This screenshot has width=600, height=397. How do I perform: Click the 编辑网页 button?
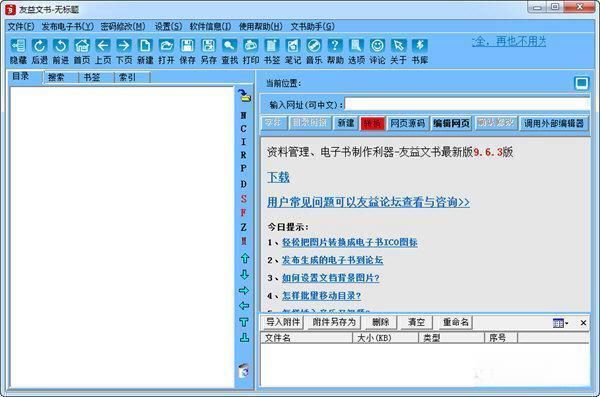451,123
